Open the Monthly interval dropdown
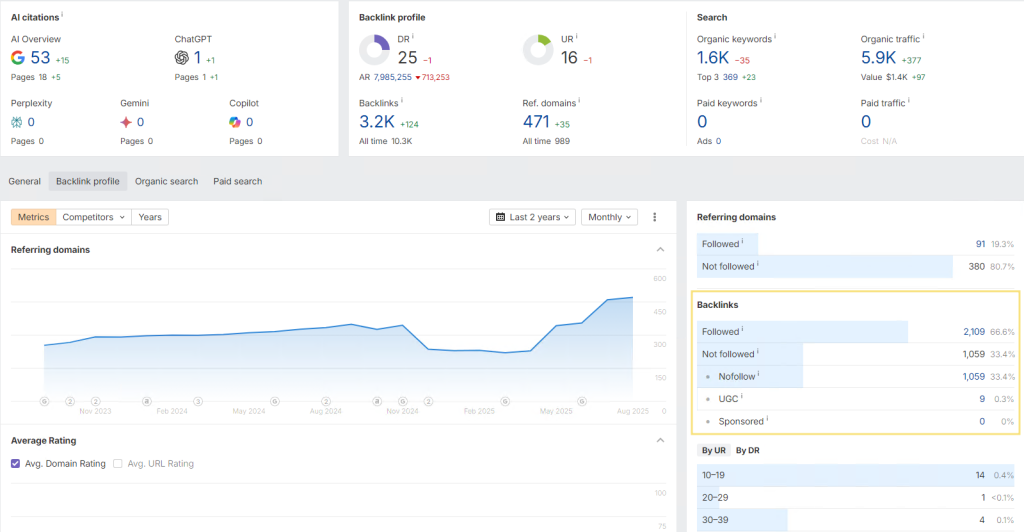The image size is (1024, 532). point(609,217)
